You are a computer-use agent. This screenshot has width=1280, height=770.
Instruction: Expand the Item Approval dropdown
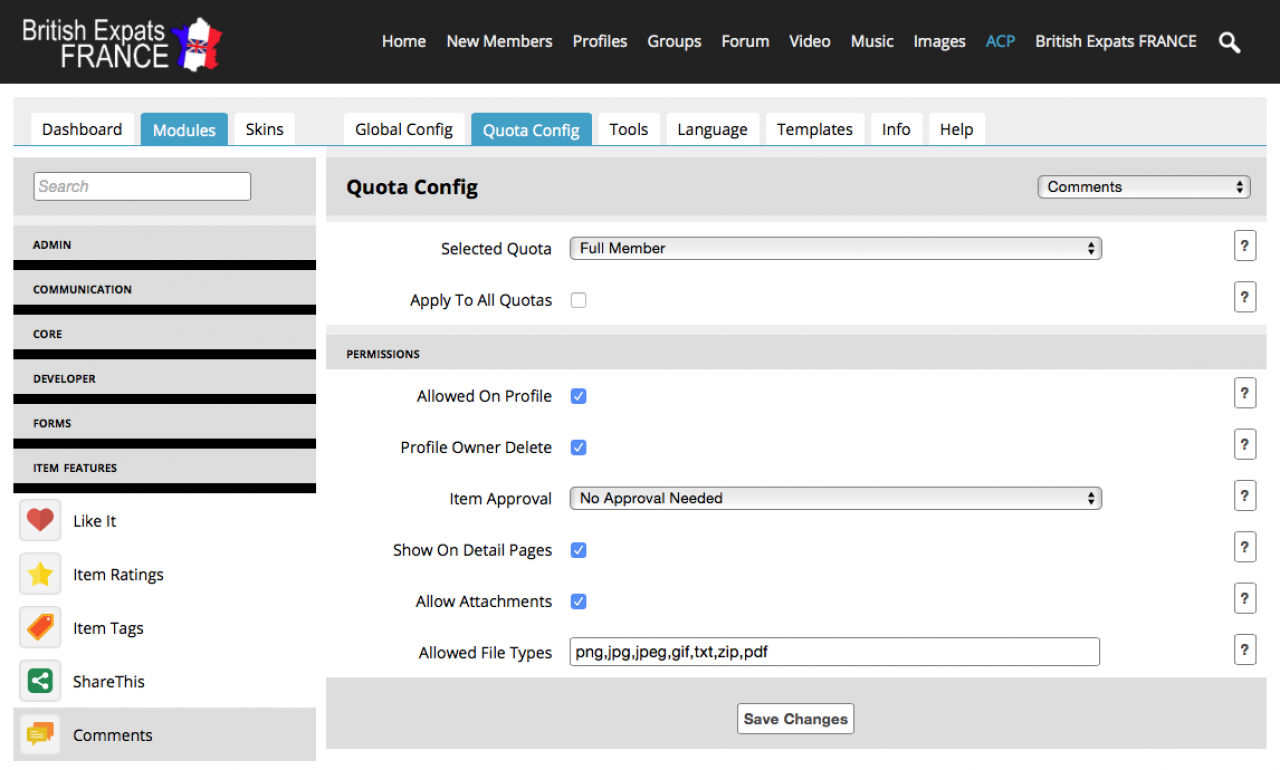pyautogui.click(x=835, y=498)
